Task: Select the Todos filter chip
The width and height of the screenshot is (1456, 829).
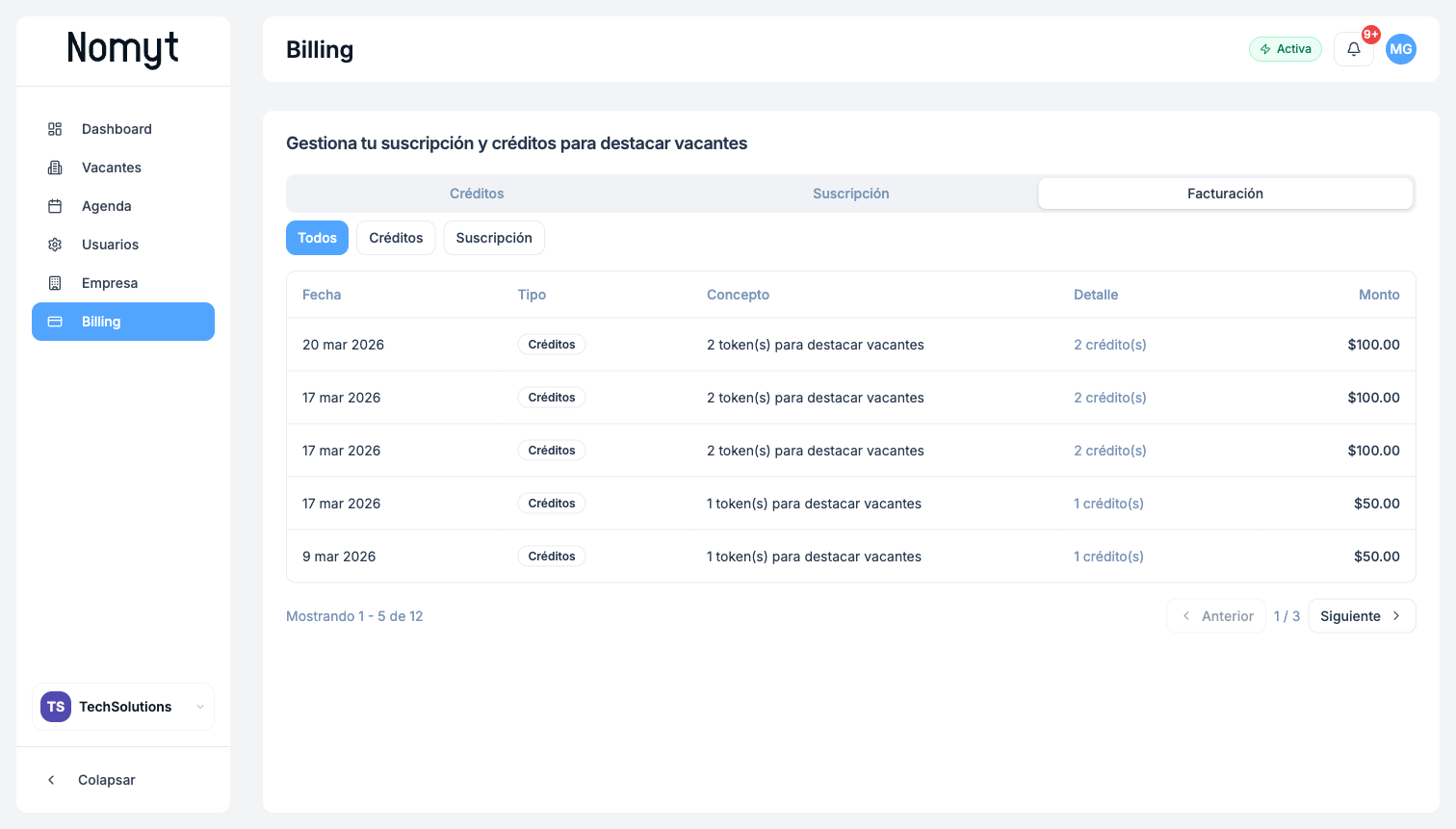Action: coord(317,238)
